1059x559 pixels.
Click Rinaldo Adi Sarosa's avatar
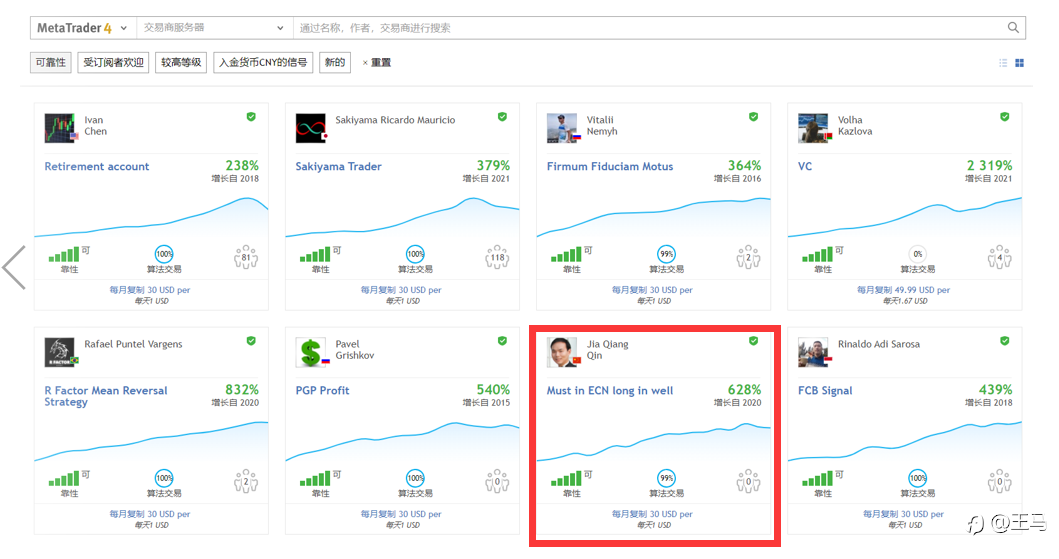(814, 352)
